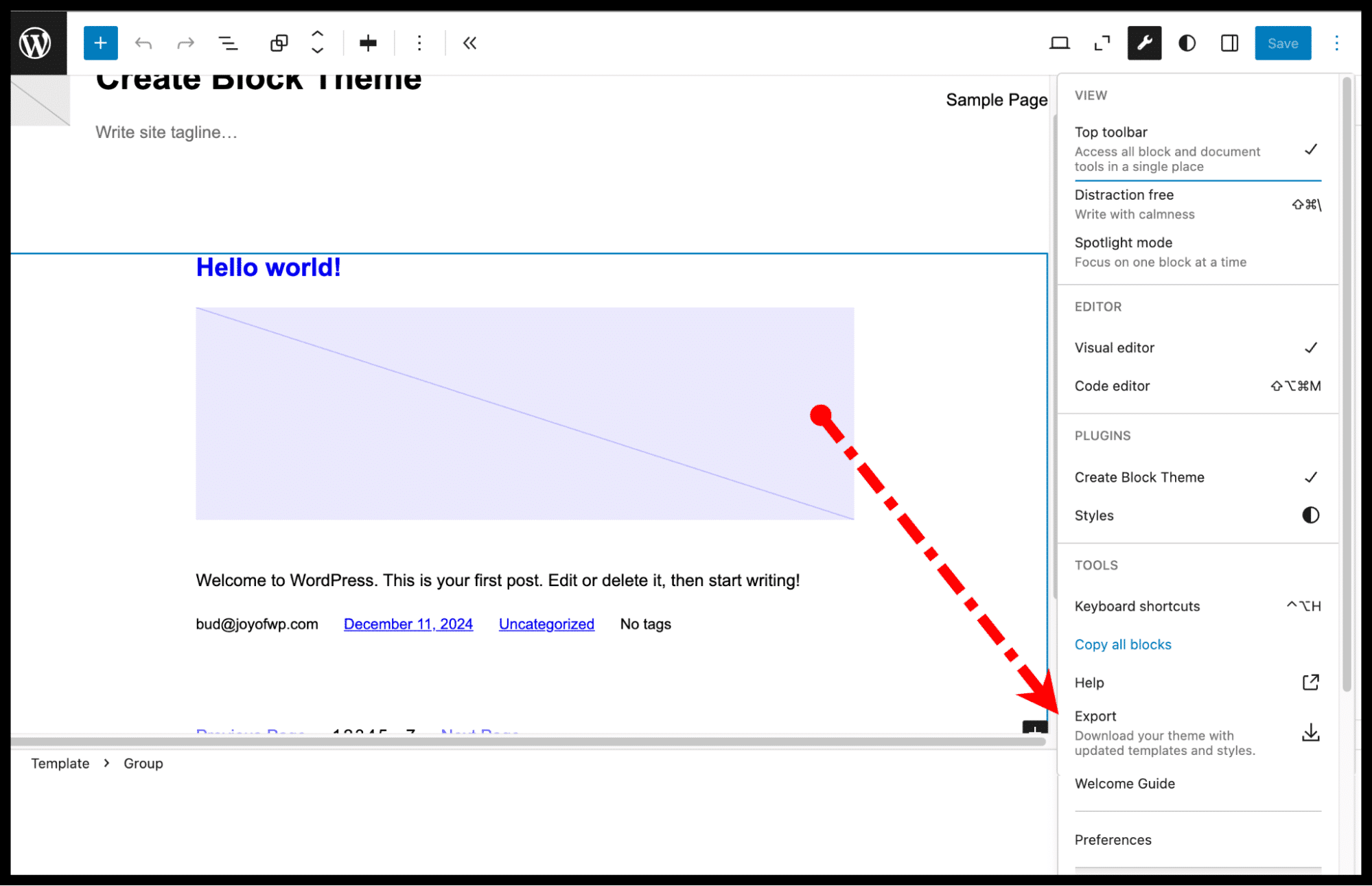This screenshot has height=886, width=1372.
Task: Click the WordPress logo icon
Action: pos(35,43)
